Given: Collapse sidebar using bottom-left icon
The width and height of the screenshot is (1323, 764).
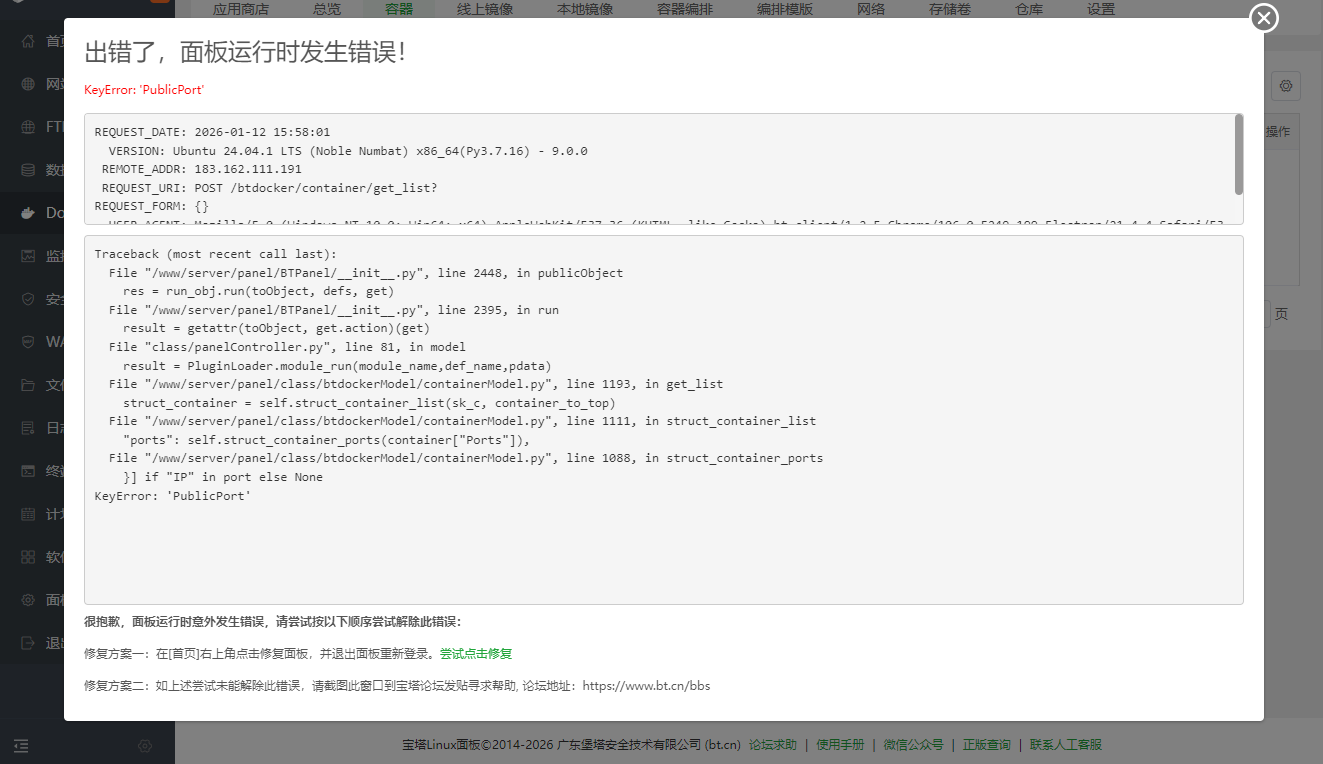Looking at the screenshot, I should click(x=21, y=745).
